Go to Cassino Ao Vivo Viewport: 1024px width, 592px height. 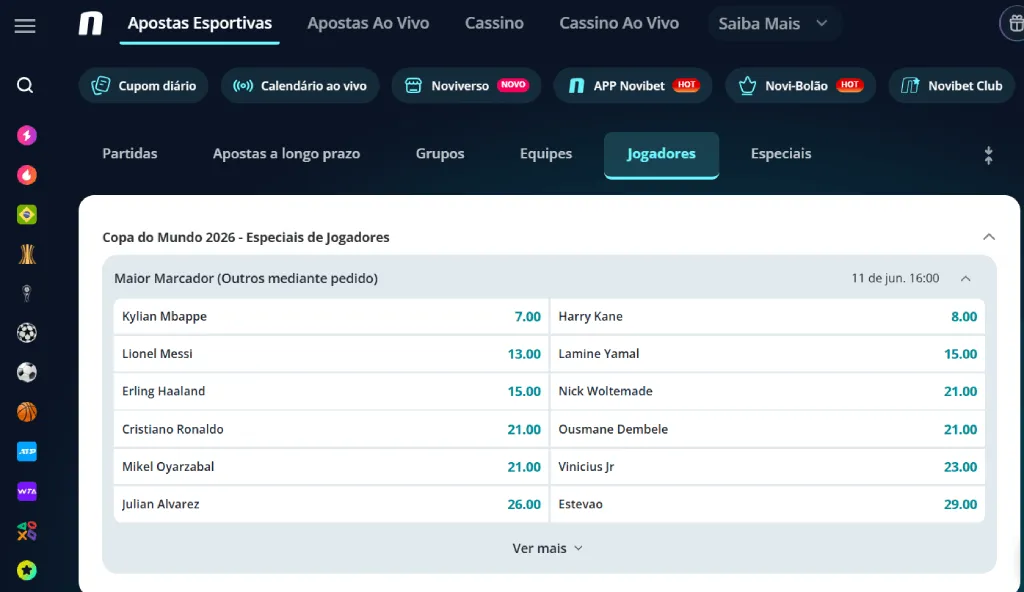coord(619,24)
